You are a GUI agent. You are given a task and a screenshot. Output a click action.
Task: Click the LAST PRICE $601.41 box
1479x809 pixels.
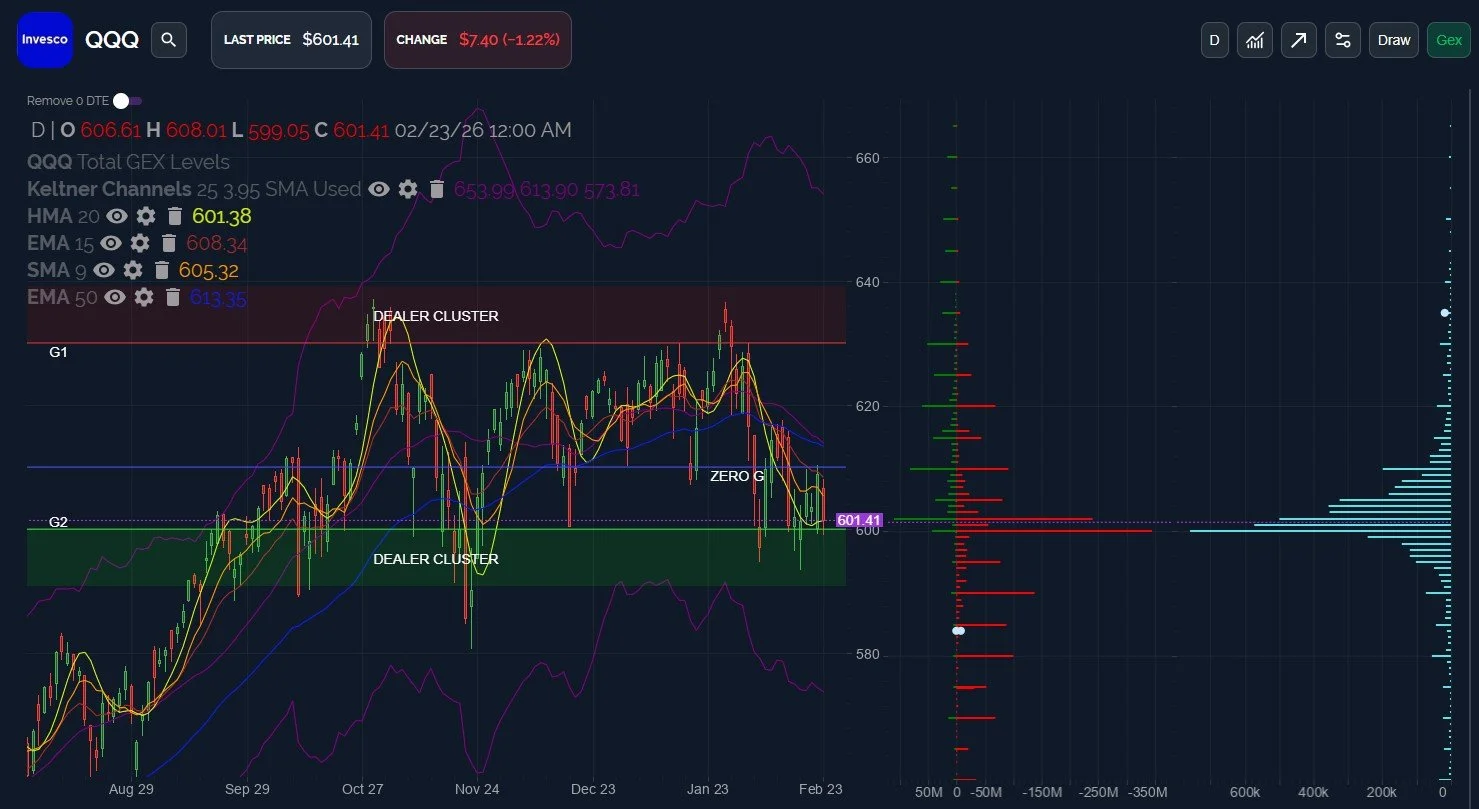click(x=291, y=40)
